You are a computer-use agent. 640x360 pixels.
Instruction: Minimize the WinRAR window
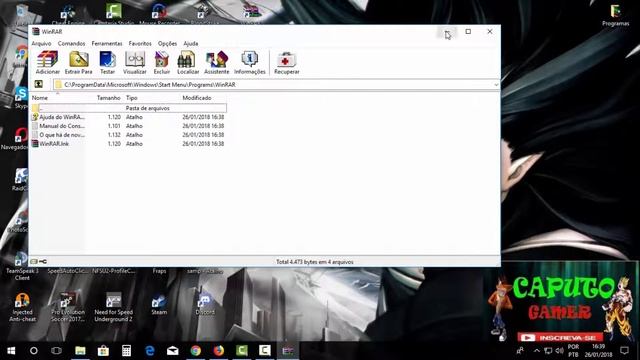tap(447, 32)
